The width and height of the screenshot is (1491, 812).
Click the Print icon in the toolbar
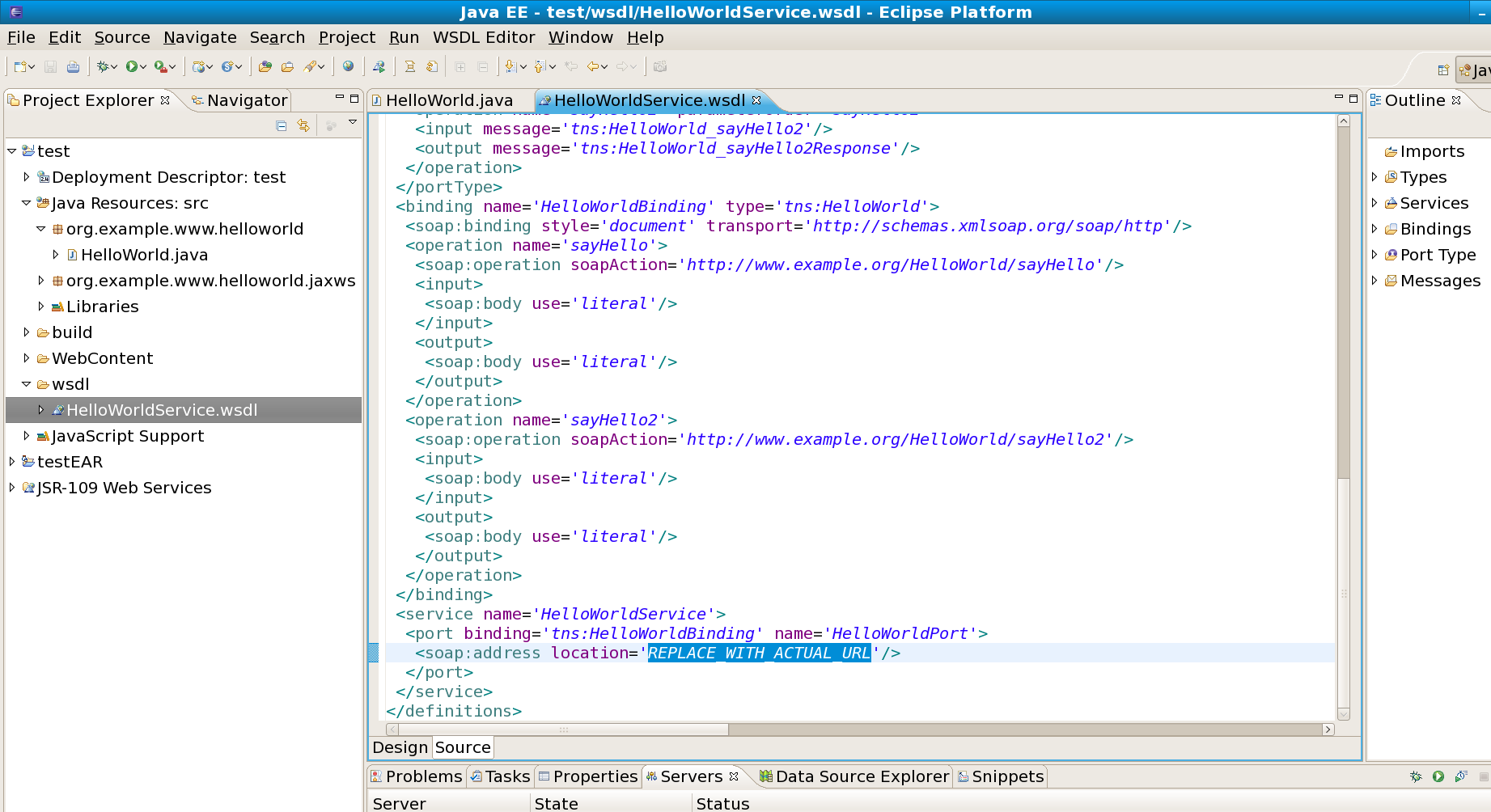[x=73, y=66]
